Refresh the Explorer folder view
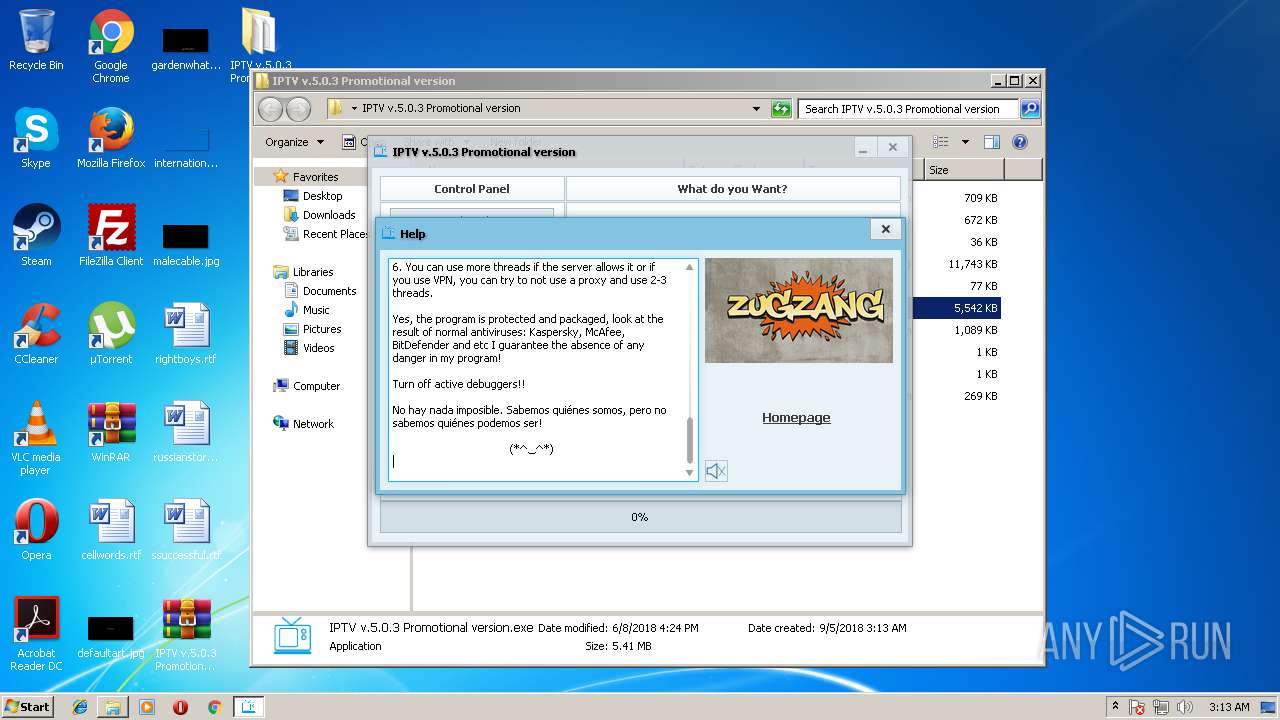The height and width of the screenshot is (720, 1280). click(x=781, y=109)
